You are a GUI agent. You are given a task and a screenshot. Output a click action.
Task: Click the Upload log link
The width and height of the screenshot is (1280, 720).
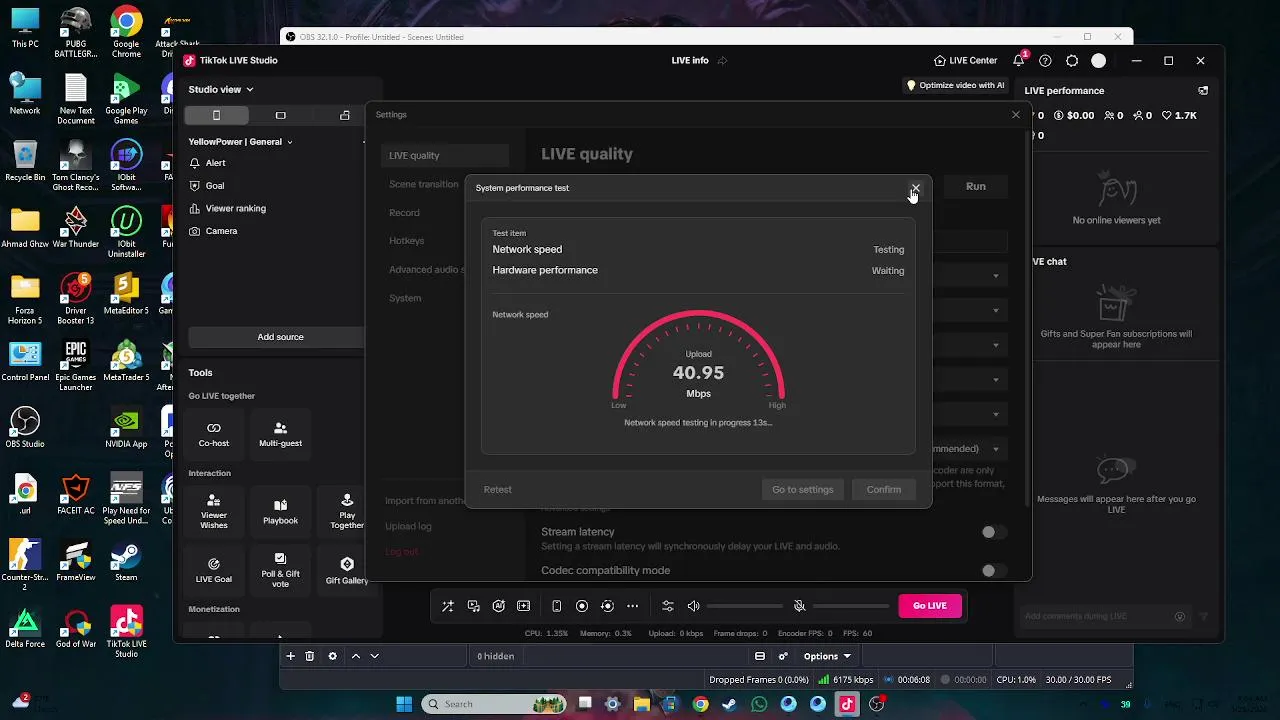coord(408,526)
